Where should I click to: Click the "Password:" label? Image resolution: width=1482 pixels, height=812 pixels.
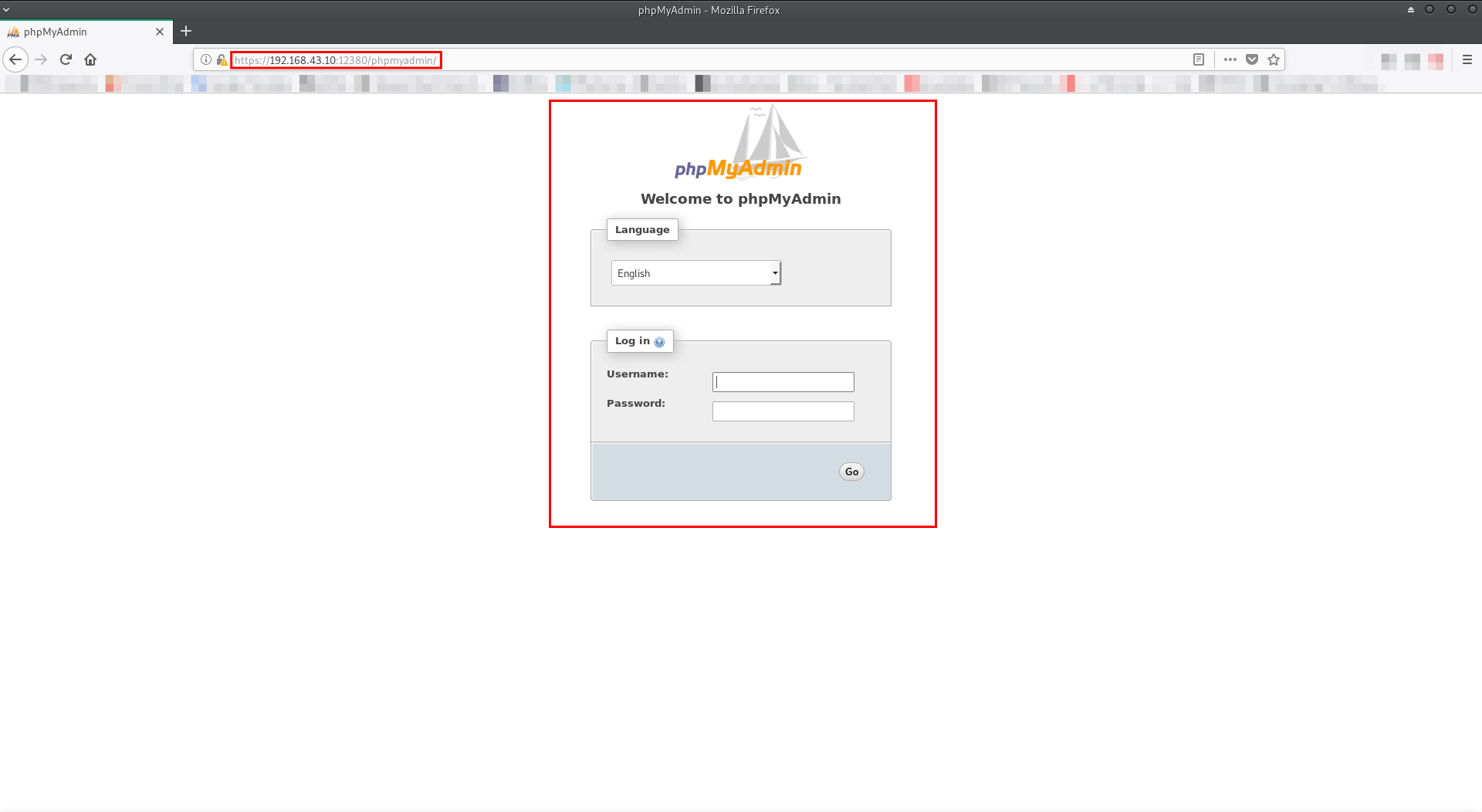pos(636,404)
